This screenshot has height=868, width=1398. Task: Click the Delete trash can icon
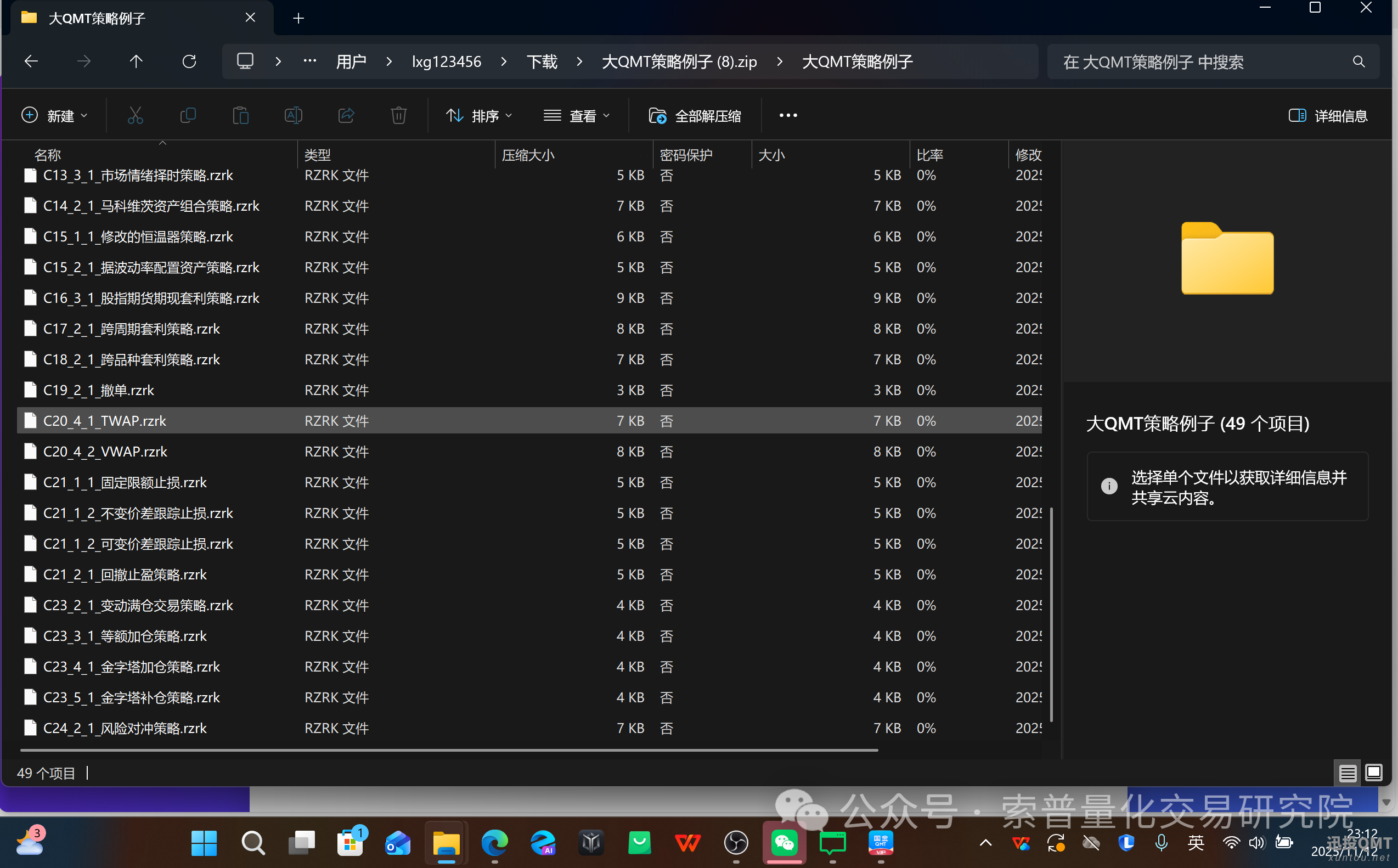[399, 115]
